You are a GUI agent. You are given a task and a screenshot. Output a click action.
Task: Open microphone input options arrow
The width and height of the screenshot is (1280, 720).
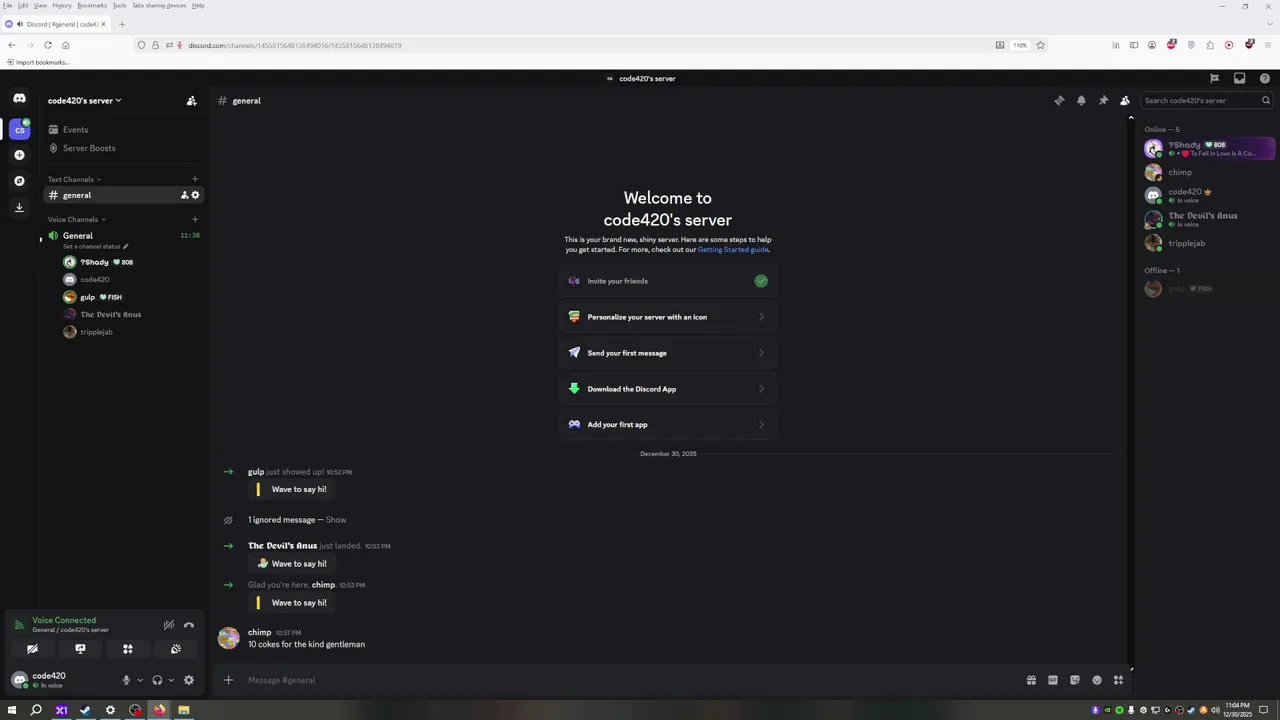140,680
